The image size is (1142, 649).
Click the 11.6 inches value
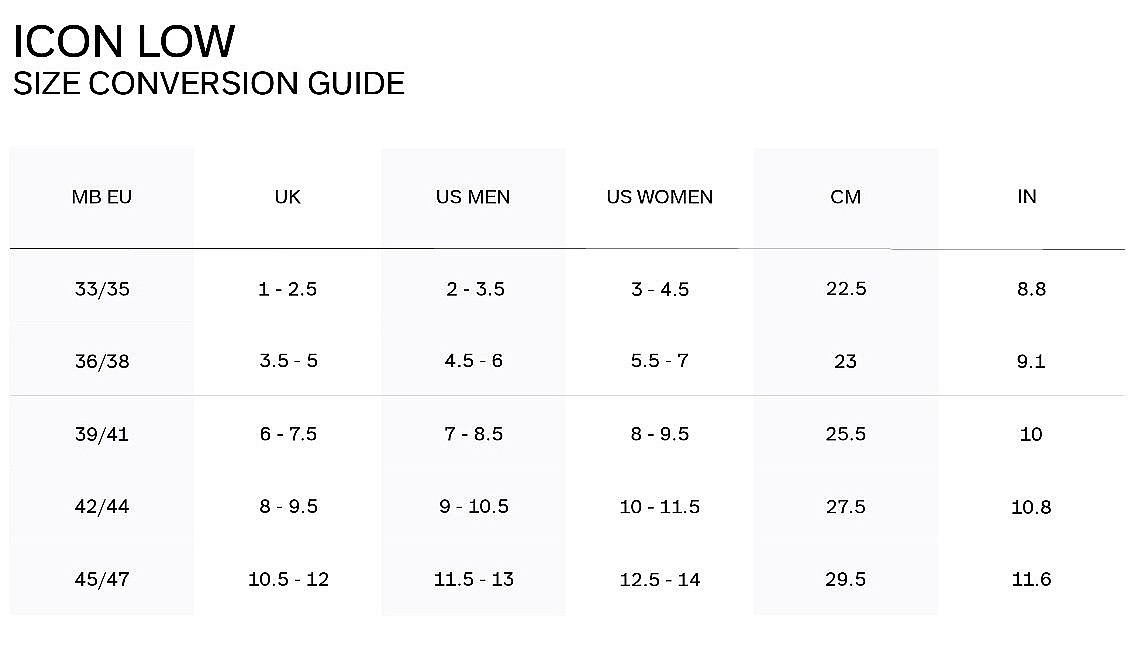[x=1031, y=579]
